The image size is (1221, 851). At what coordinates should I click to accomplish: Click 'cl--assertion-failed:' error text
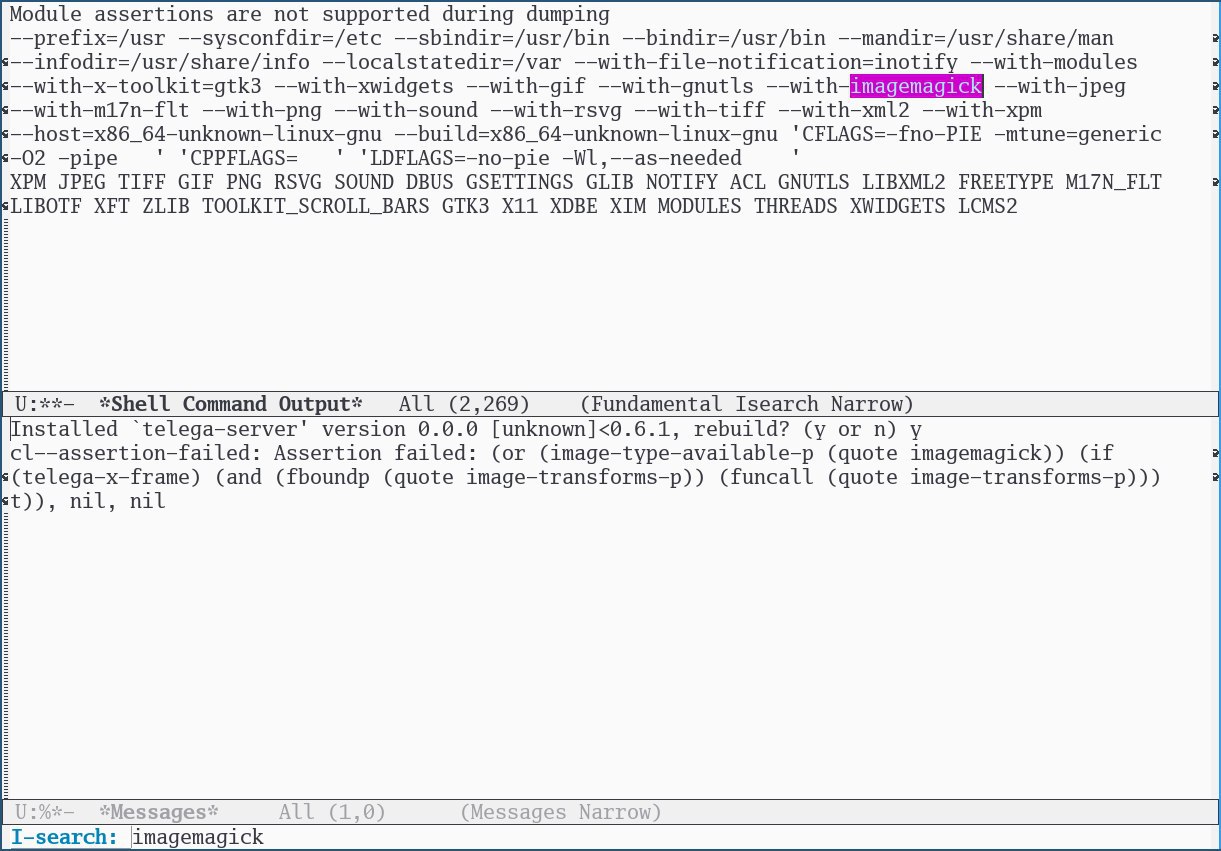(135, 454)
